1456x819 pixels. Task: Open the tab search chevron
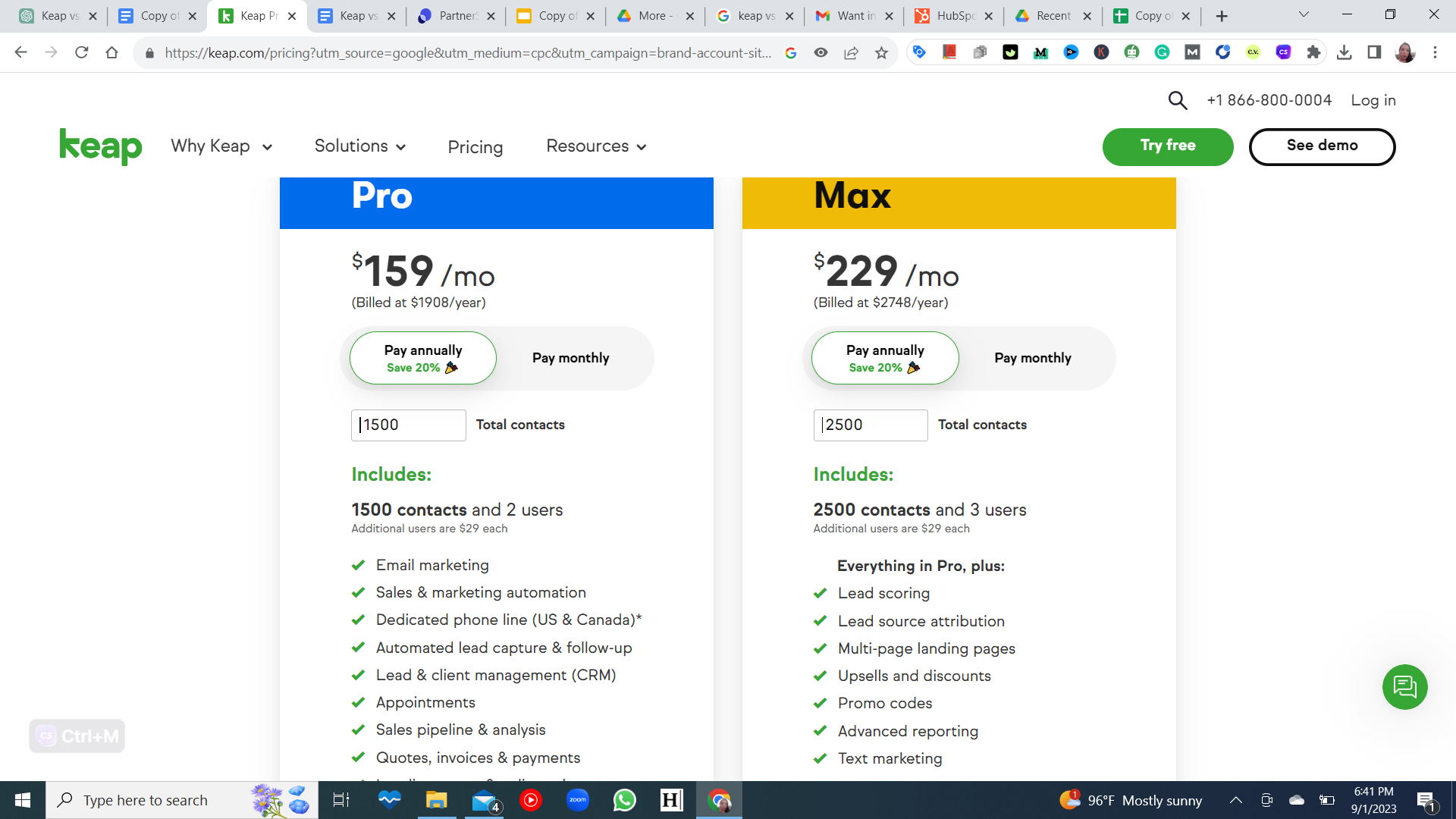[x=1304, y=14]
